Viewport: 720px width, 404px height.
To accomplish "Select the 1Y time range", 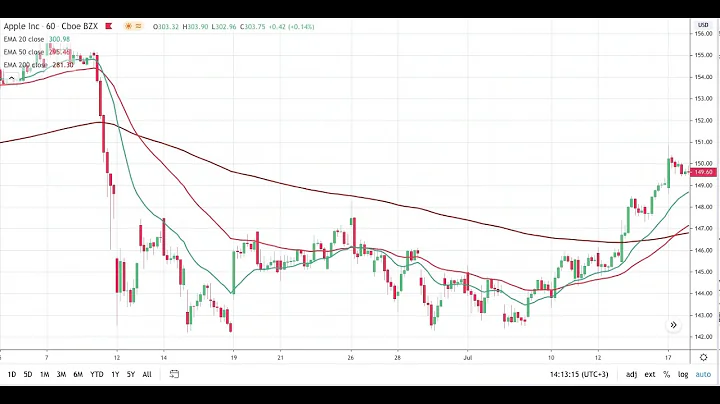I will click(x=115, y=375).
